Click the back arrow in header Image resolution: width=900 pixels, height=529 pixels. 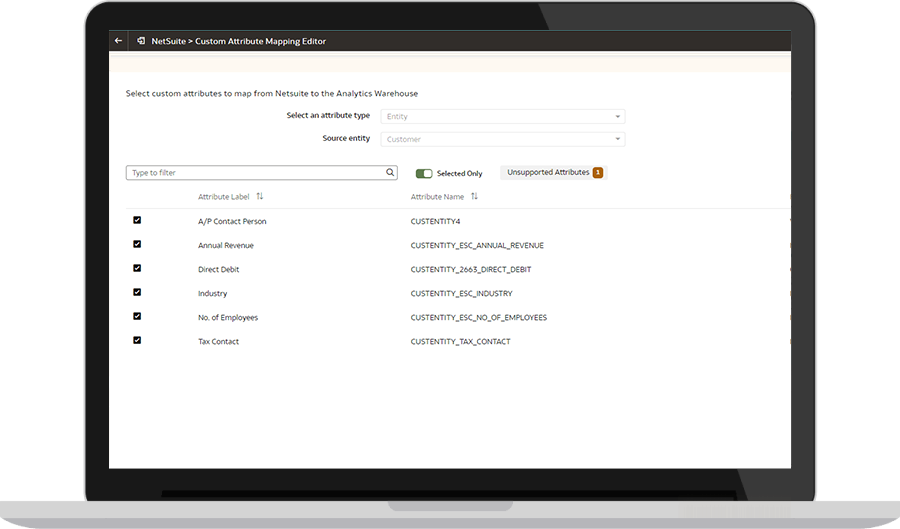(x=119, y=41)
